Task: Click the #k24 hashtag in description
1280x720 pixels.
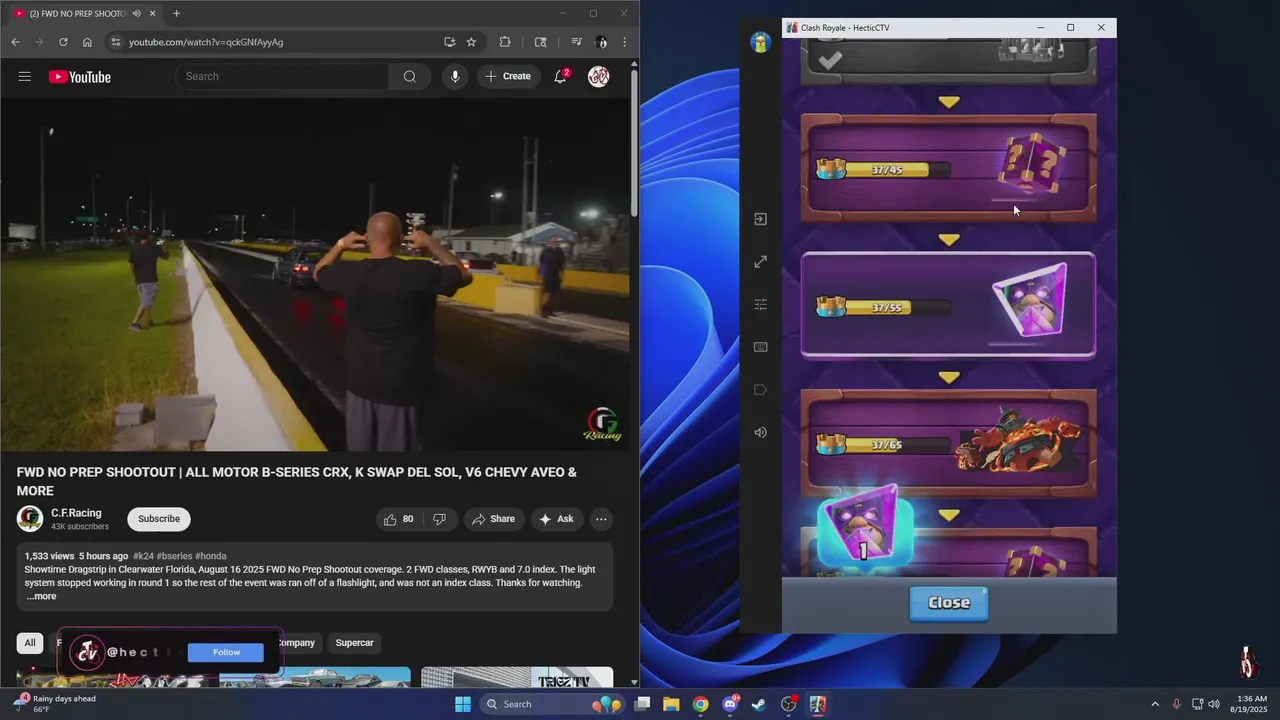Action: (143, 556)
